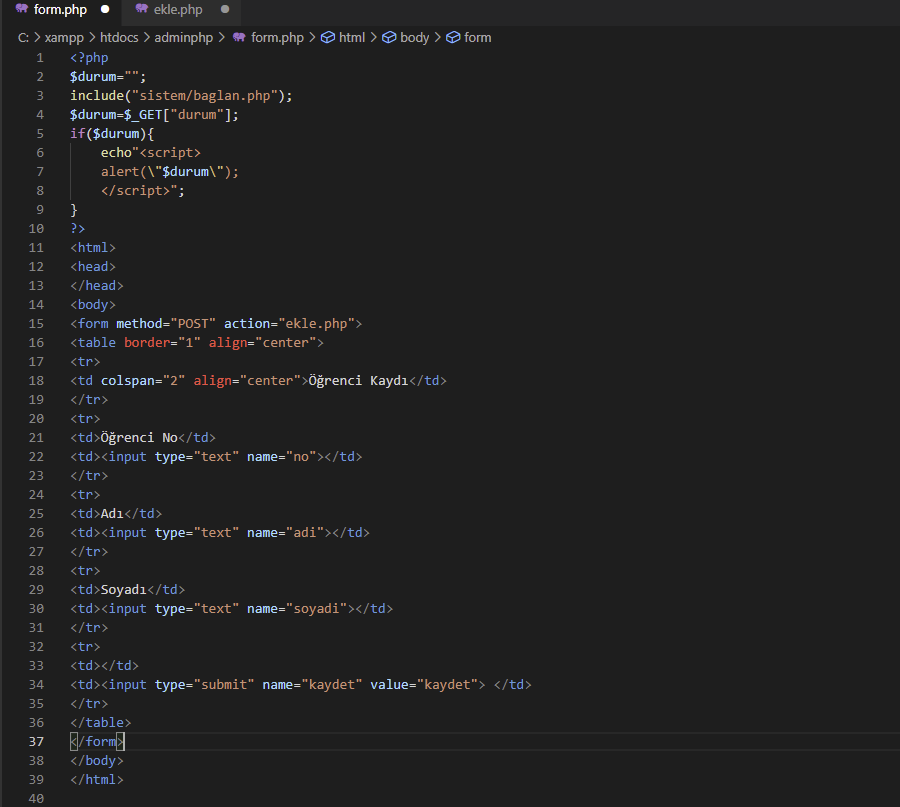This screenshot has width=900, height=807.
Task: Click the alert(\"$durum\") line
Action: click(170, 172)
